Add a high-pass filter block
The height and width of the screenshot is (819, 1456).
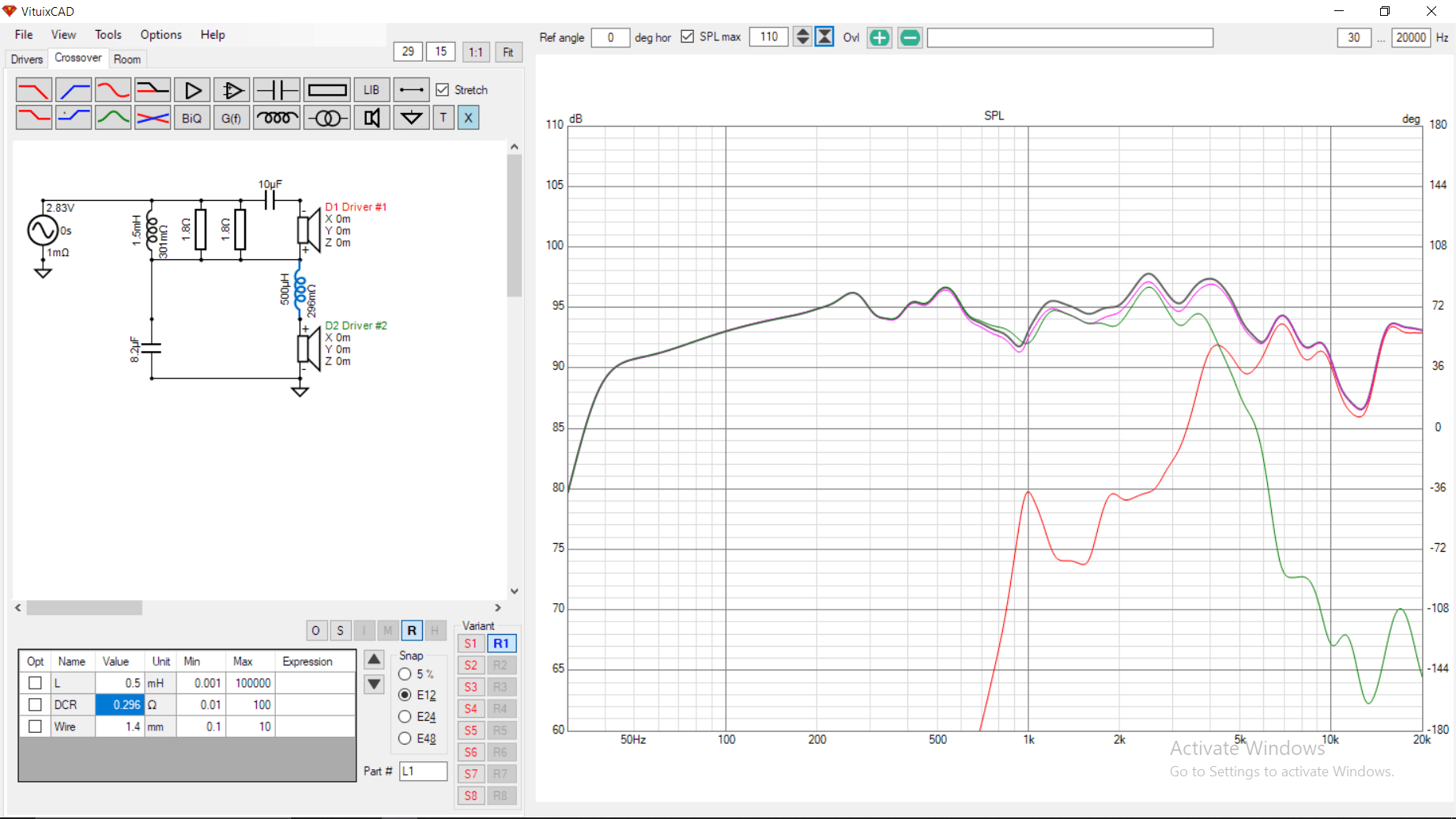click(74, 90)
